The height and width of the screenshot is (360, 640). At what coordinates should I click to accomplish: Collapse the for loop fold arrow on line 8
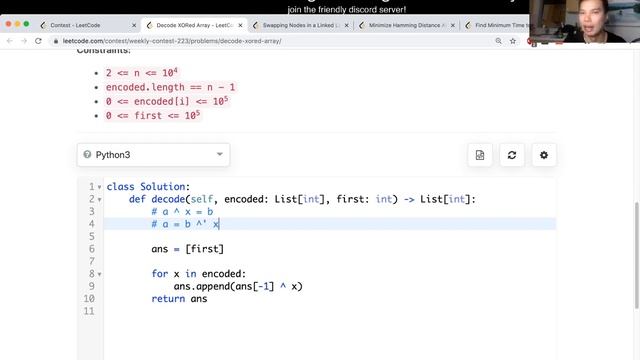pyautogui.click(x=99, y=274)
